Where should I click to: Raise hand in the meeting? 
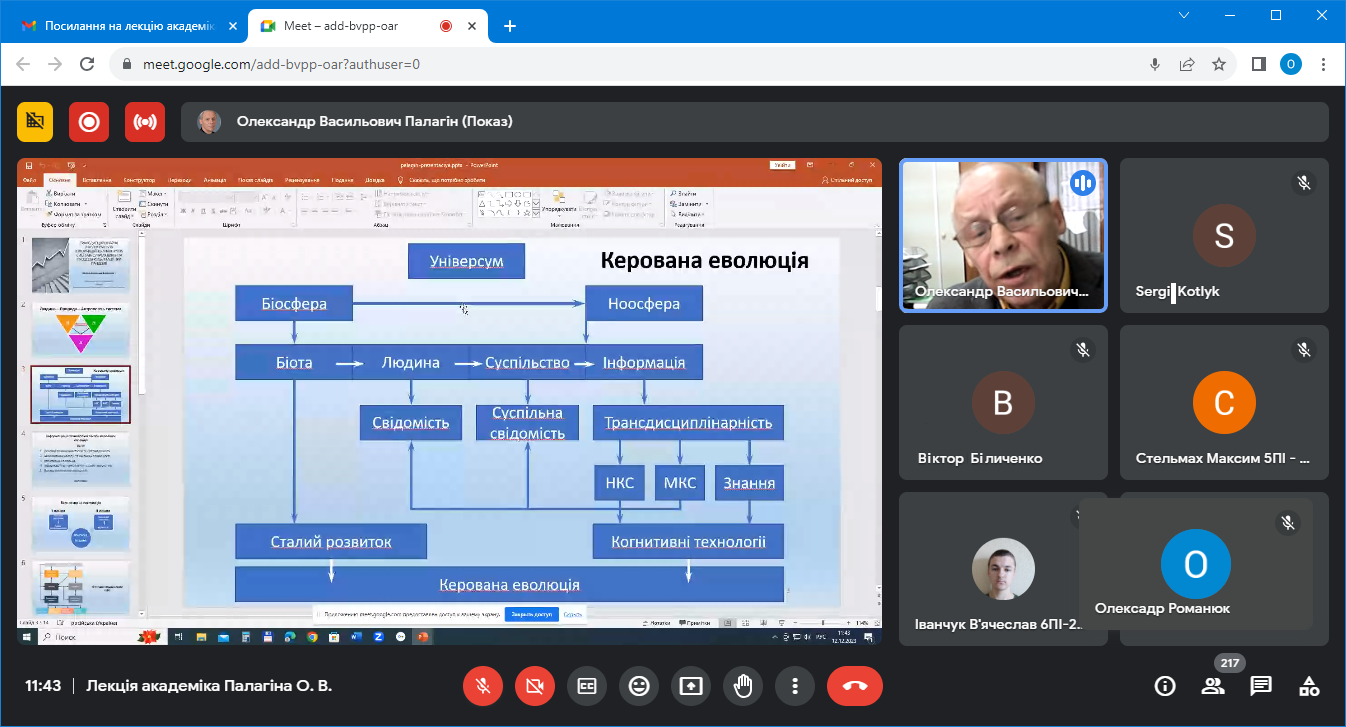pos(743,686)
